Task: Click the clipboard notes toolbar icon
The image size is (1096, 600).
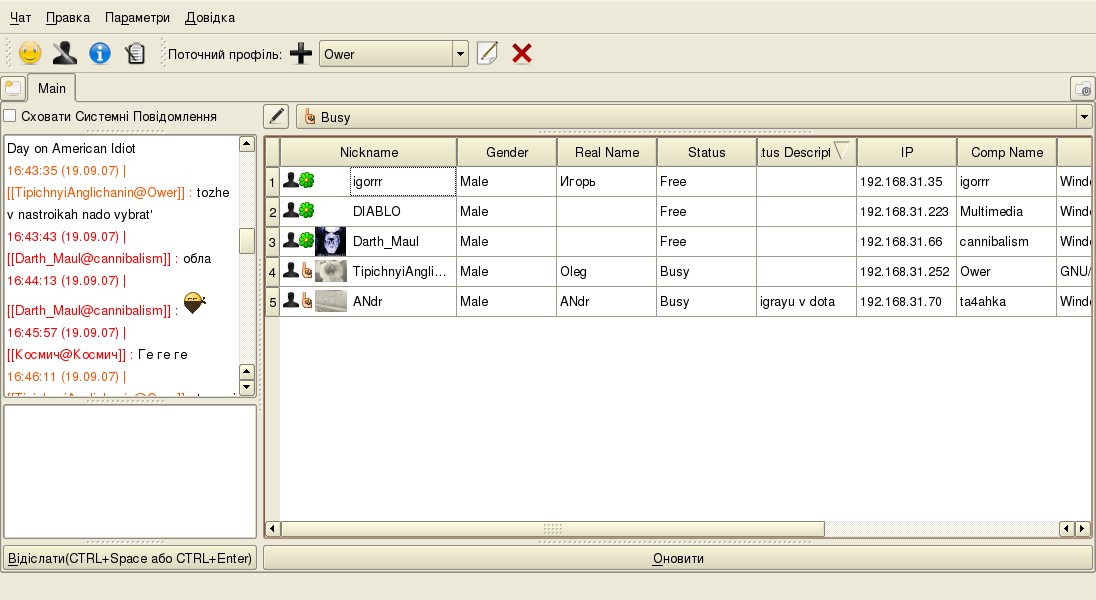Action: click(134, 54)
